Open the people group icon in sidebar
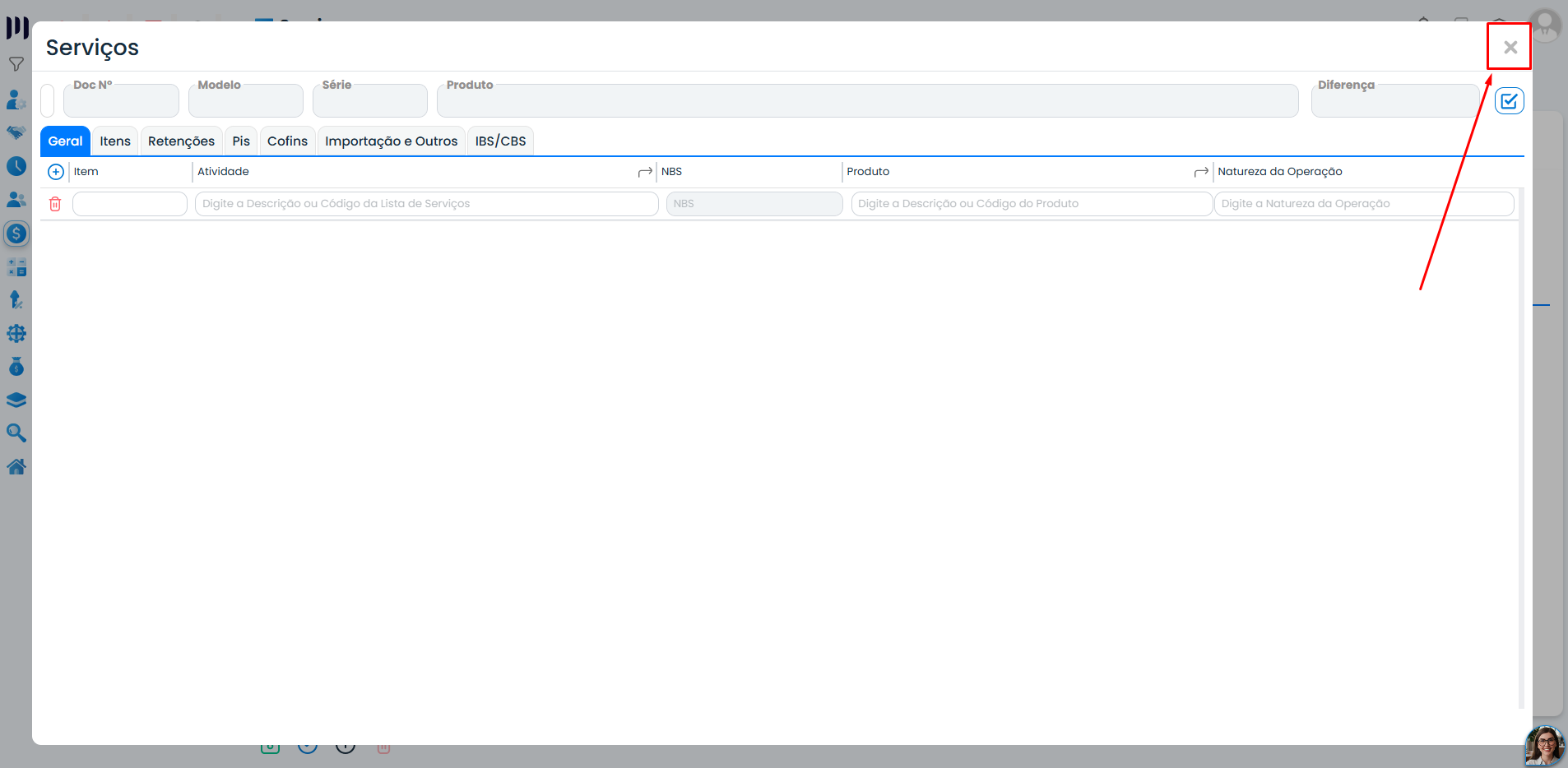The height and width of the screenshot is (768, 1568). 16,200
